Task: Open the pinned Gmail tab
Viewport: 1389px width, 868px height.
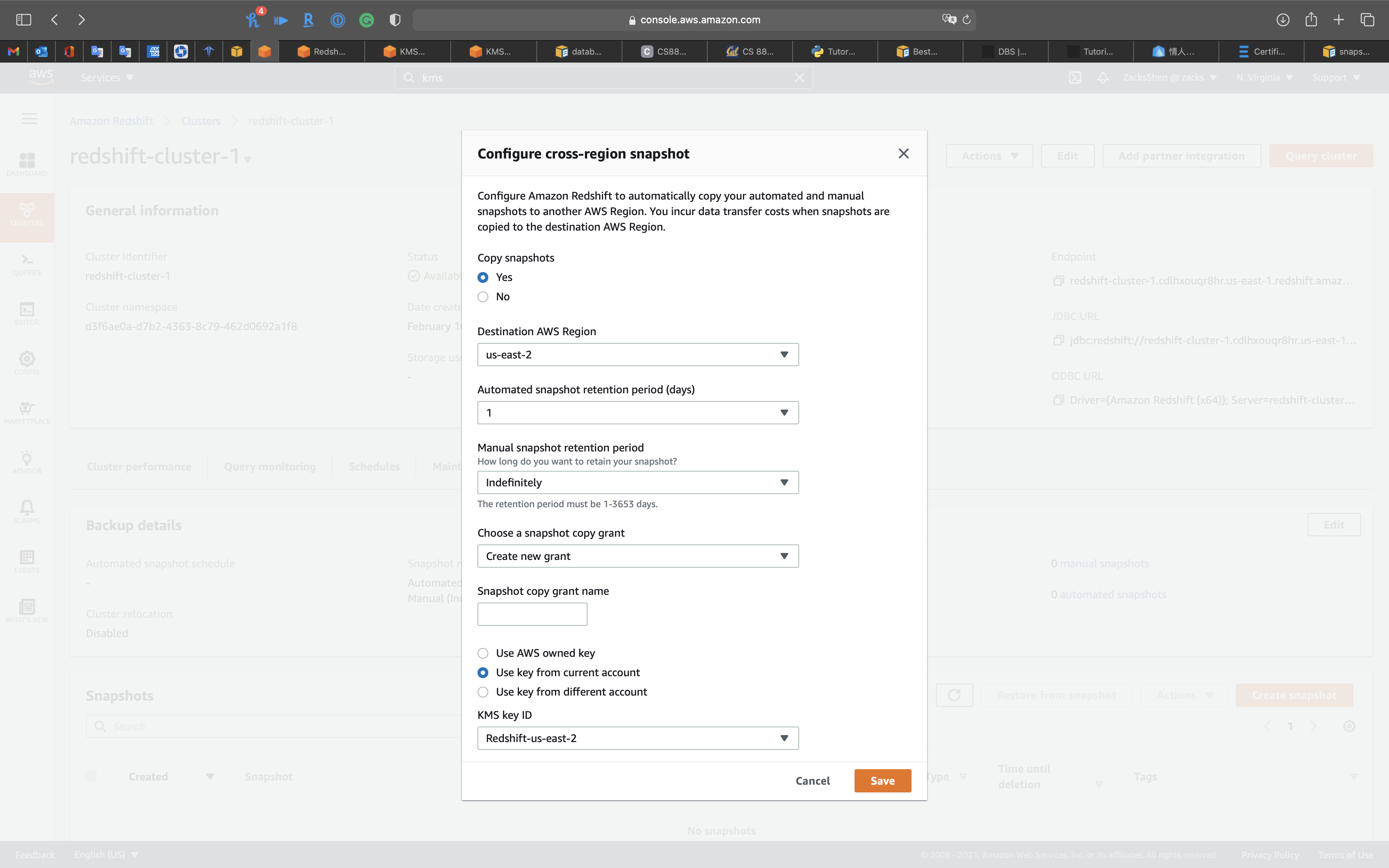Action: pos(14,52)
